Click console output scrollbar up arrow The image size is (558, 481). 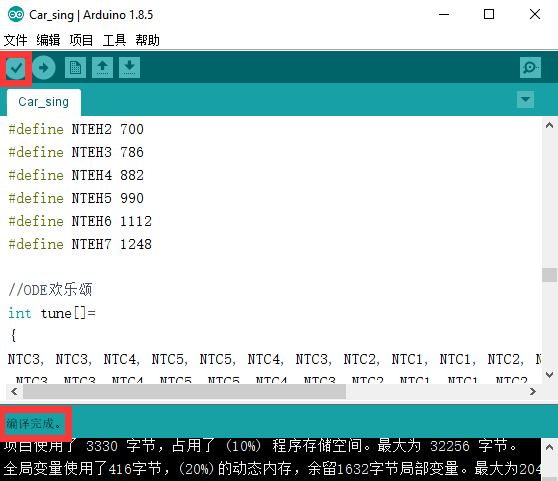tap(549, 447)
